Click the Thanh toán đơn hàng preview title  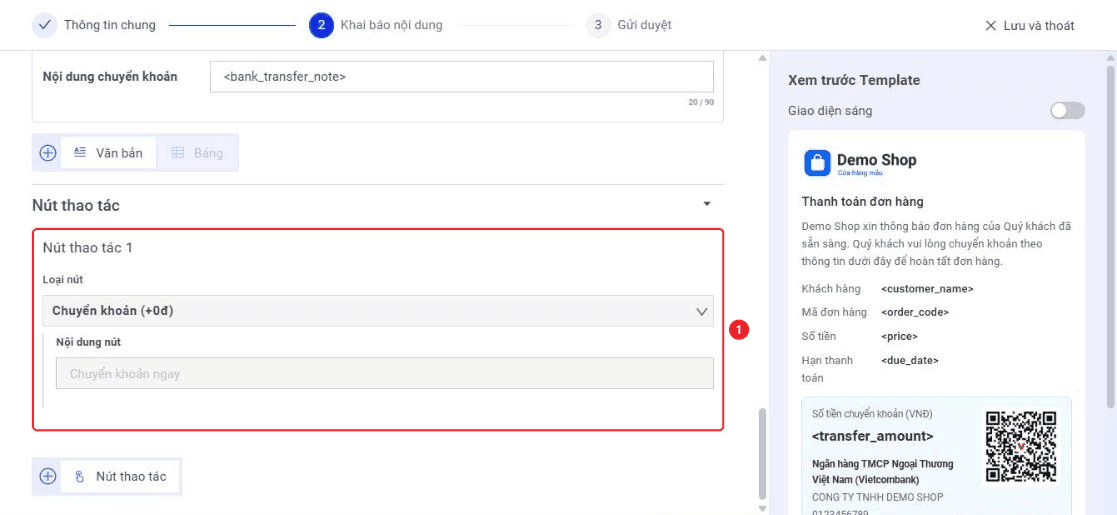(x=863, y=202)
